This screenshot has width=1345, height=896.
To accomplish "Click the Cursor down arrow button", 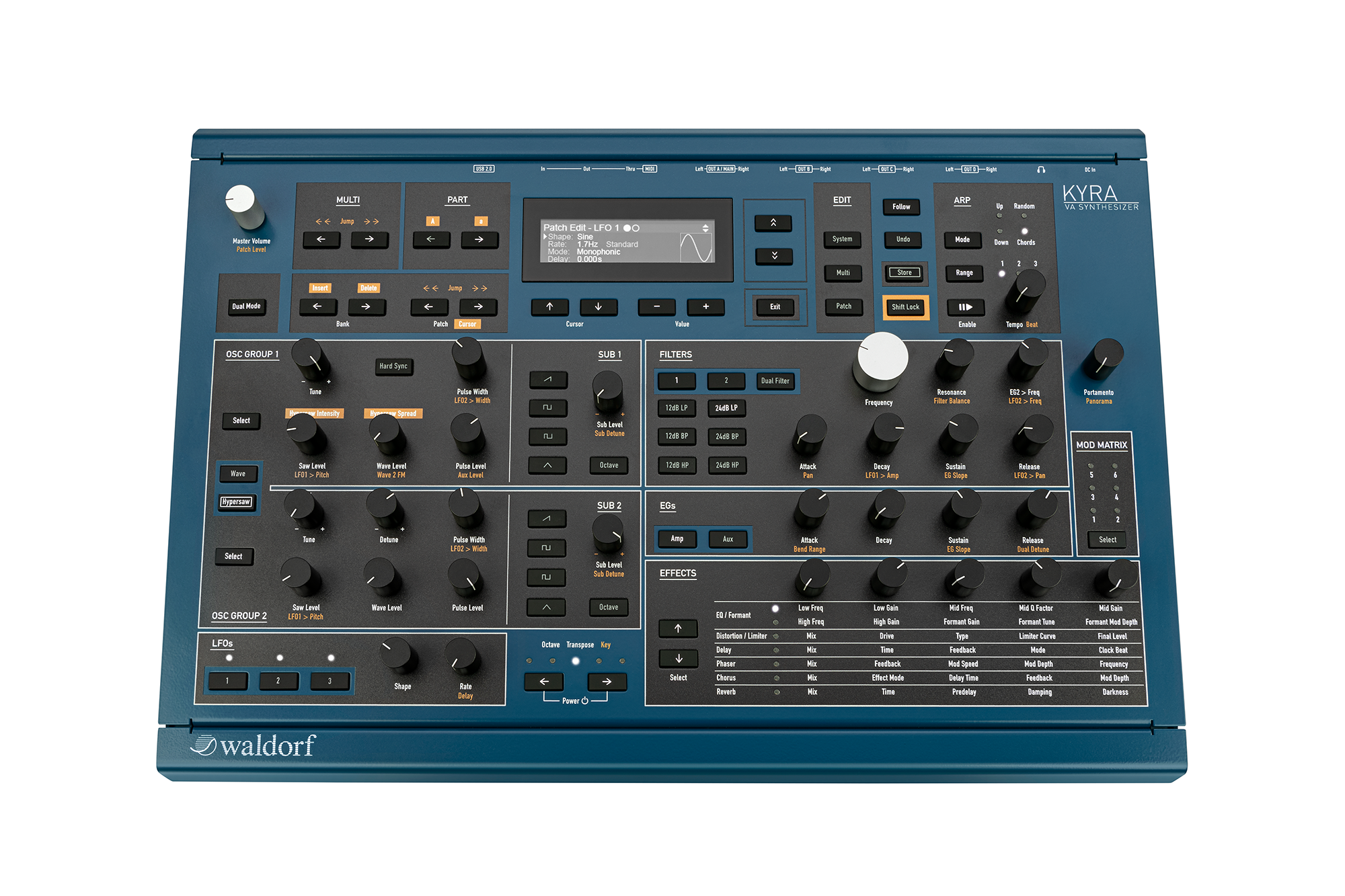I will [598, 307].
